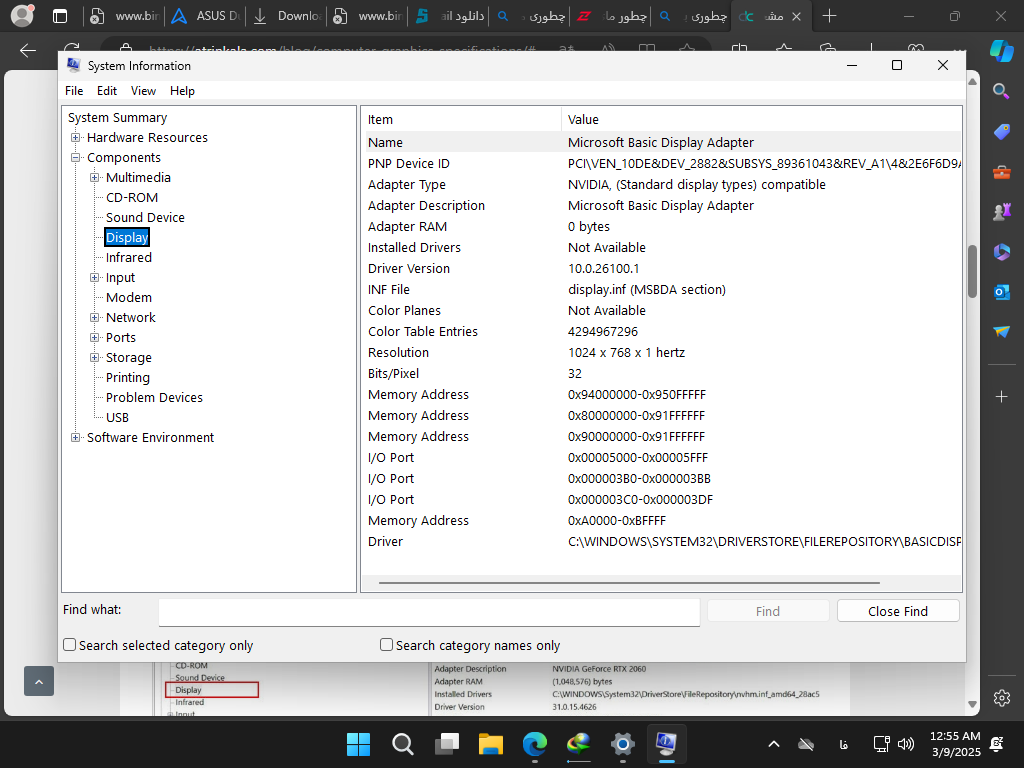The image size is (1024, 768).
Task: Open Edge sidebar paper plane icon
Action: click(1001, 332)
